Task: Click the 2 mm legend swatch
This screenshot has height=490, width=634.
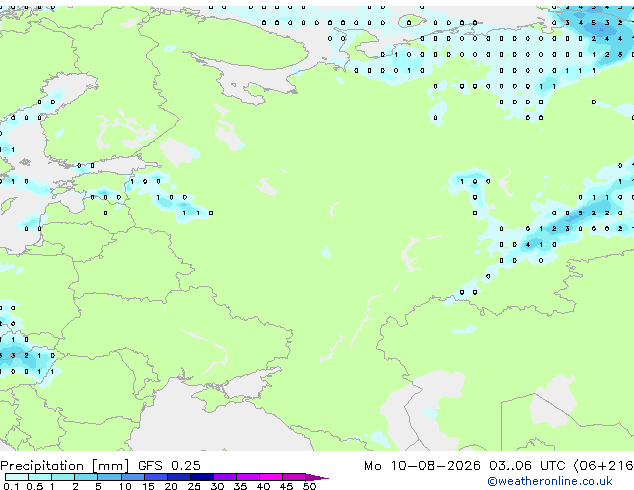Action: (x=86, y=477)
